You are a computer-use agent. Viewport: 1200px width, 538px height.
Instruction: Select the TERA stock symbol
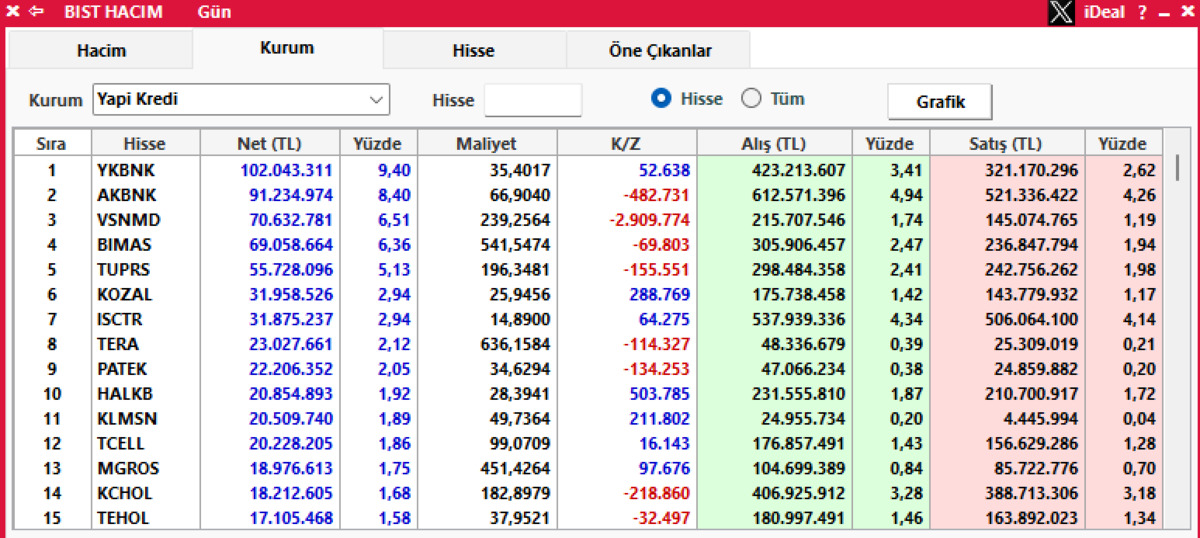pyautogui.click(x=118, y=344)
